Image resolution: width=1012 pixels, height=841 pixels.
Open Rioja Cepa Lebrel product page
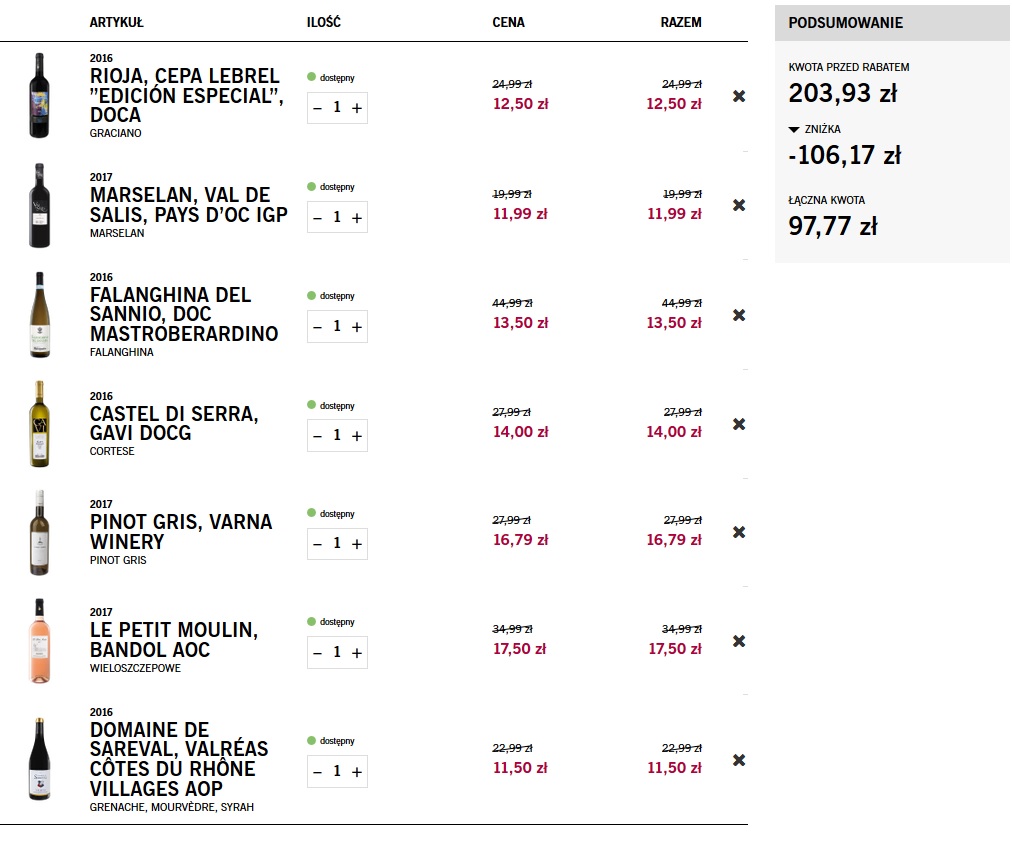tap(187, 96)
